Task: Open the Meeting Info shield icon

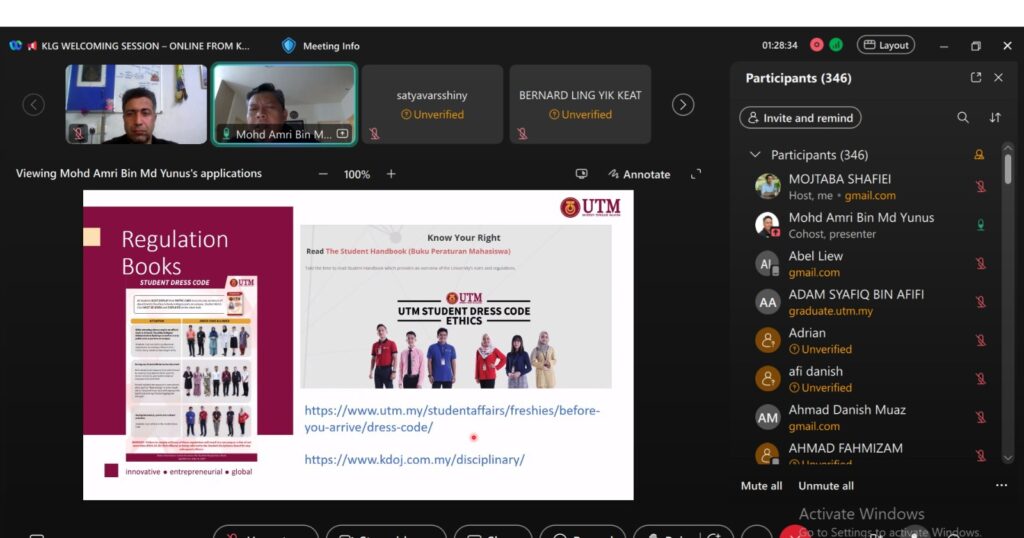Action: 289,45
